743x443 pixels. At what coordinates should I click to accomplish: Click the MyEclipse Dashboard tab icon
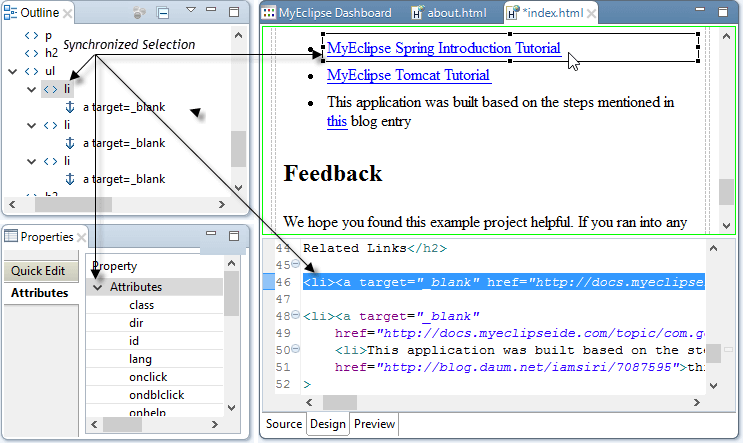(x=268, y=13)
